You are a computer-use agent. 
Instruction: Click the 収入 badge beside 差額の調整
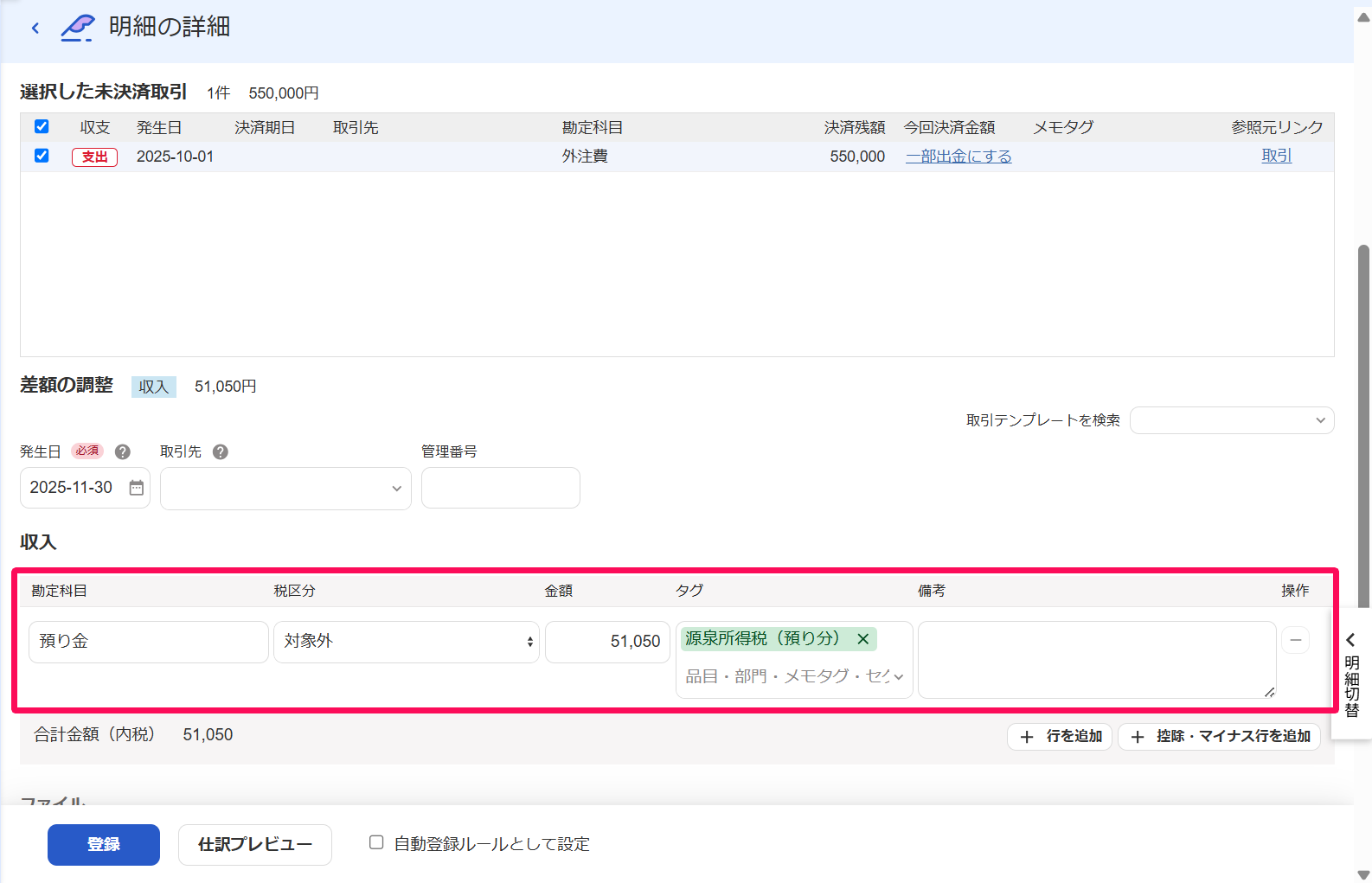[x=154, y=387]
